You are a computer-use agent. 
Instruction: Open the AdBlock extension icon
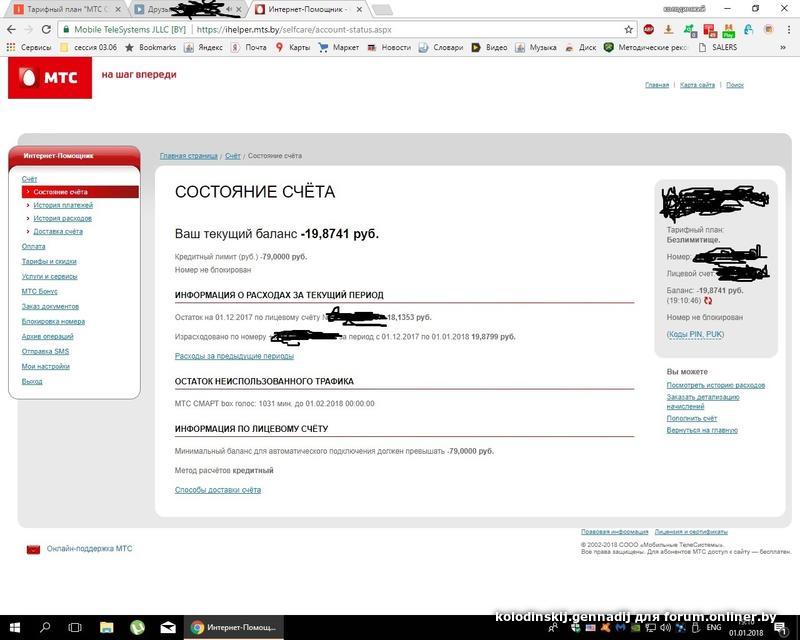[648, 30]
